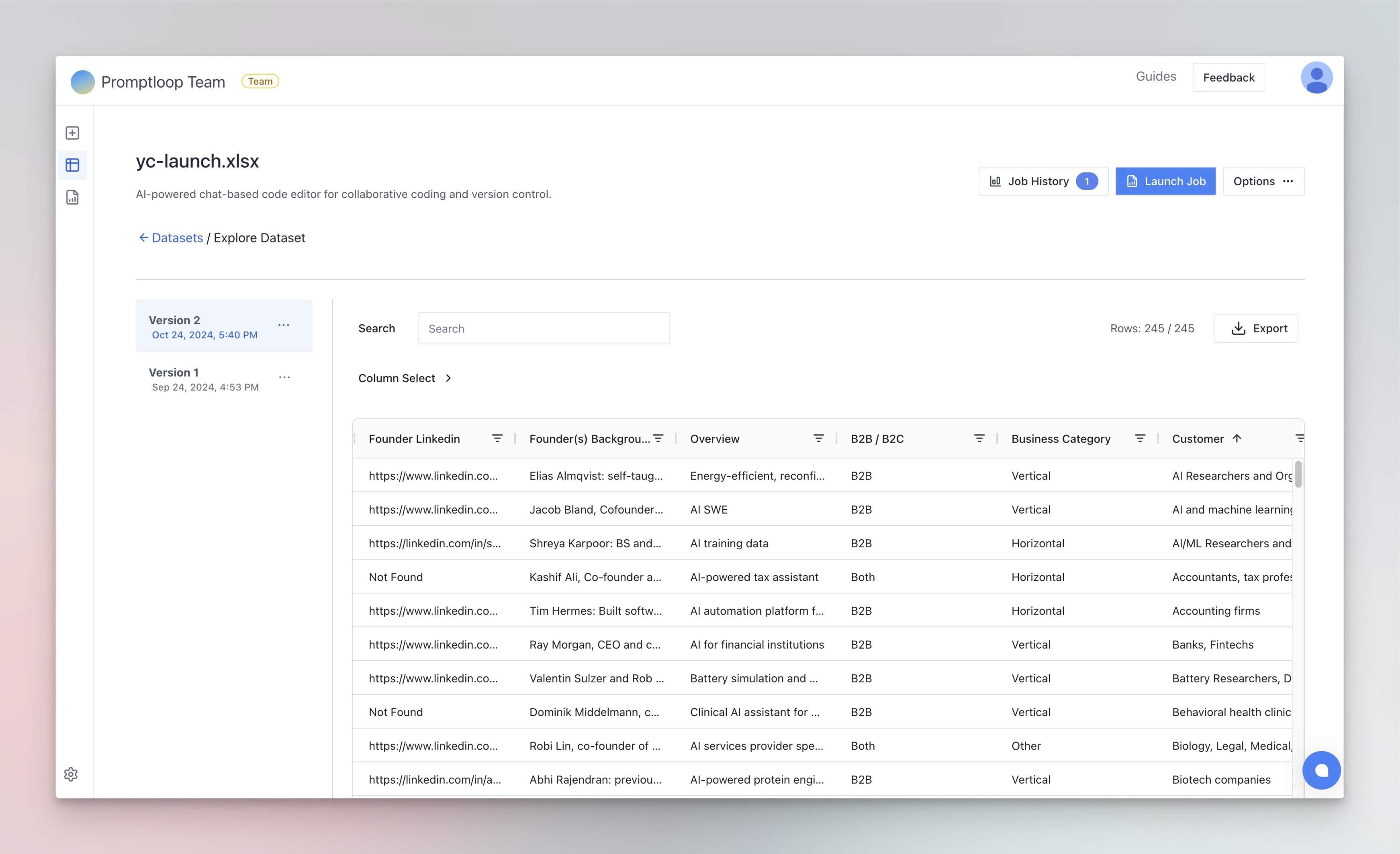Open the reports file sidebar icon
Viewport: 1400px width, 854px height.
point(72,197)
